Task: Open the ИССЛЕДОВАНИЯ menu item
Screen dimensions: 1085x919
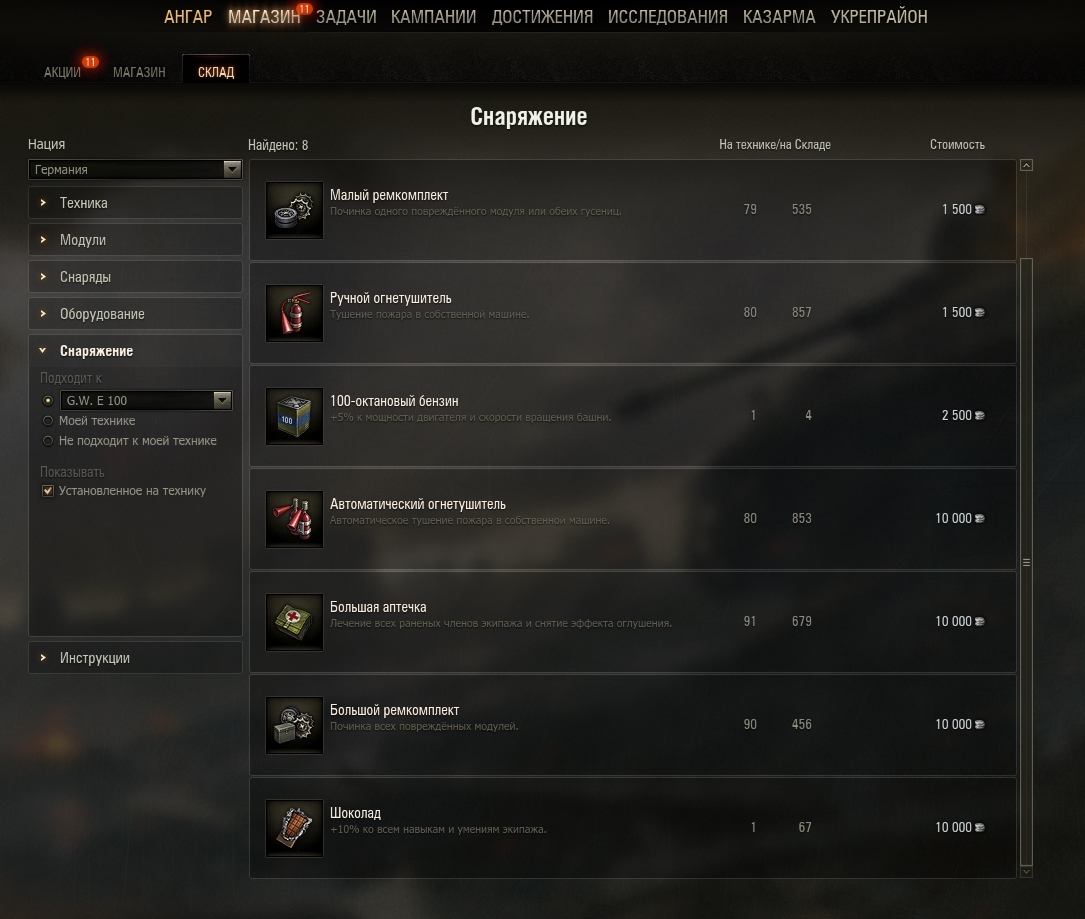Action: 668,17
